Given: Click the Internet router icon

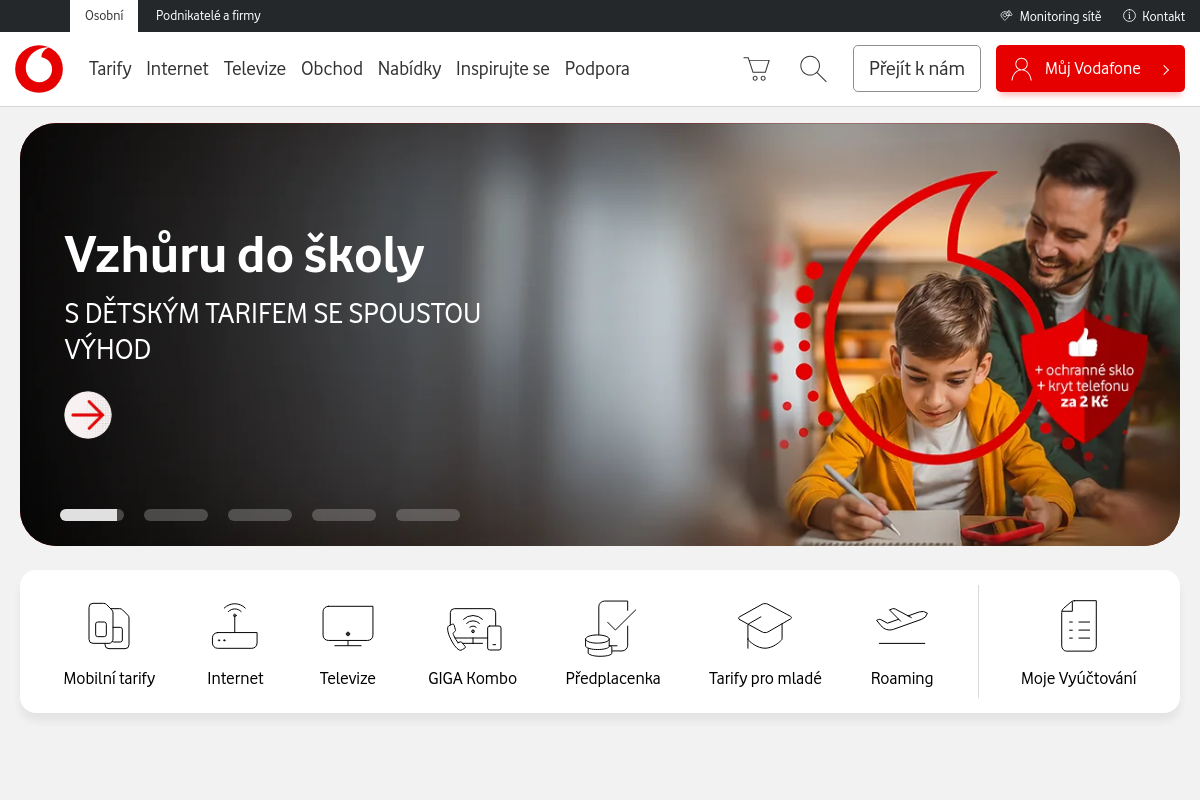Looking at the screenshot, I should click(x=235, y=626).
